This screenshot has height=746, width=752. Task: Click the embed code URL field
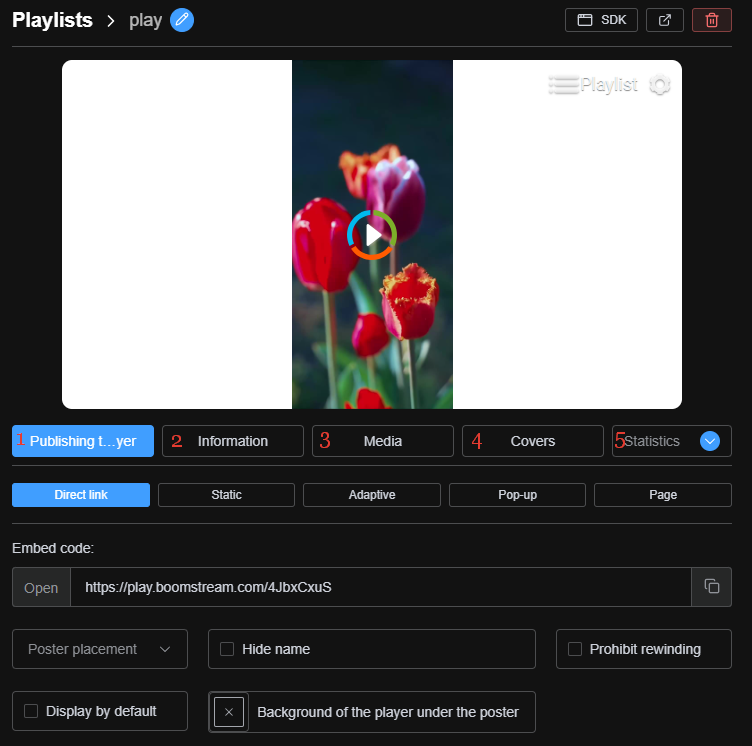coord(381,587)
